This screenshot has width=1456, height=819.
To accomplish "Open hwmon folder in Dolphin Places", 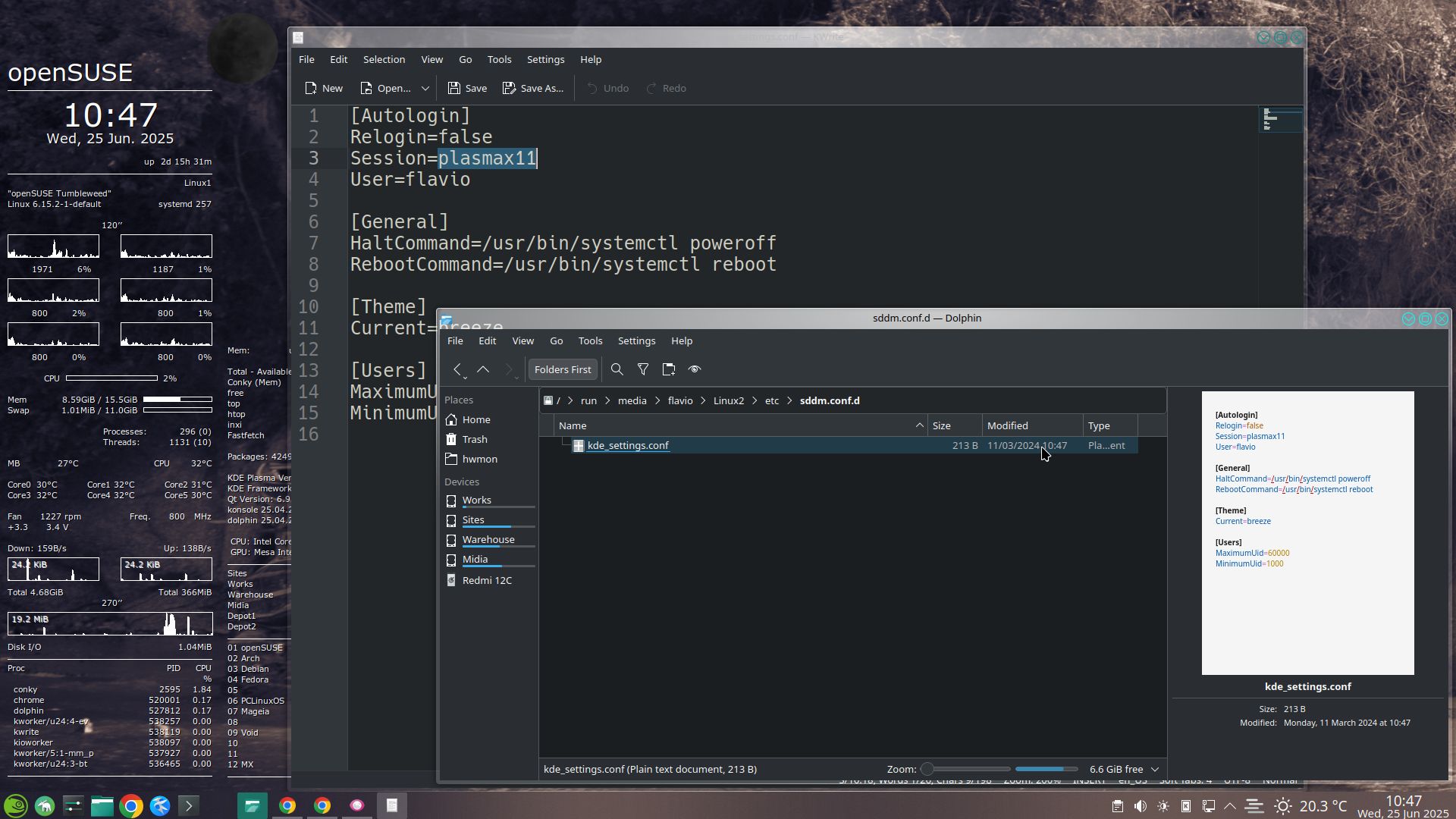I will click(x=488, y=459).
